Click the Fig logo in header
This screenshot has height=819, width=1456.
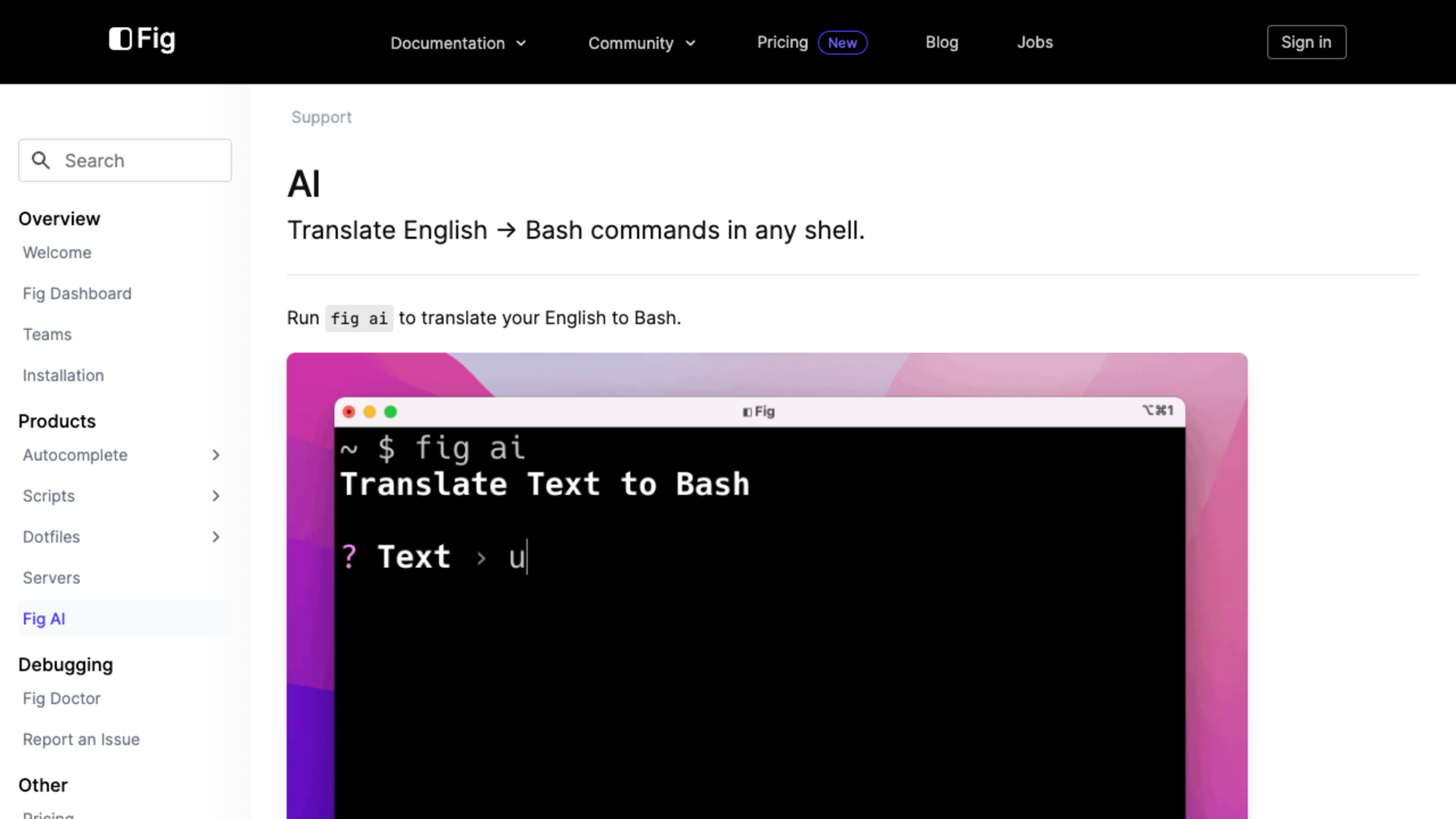click(x=142, y=39)
